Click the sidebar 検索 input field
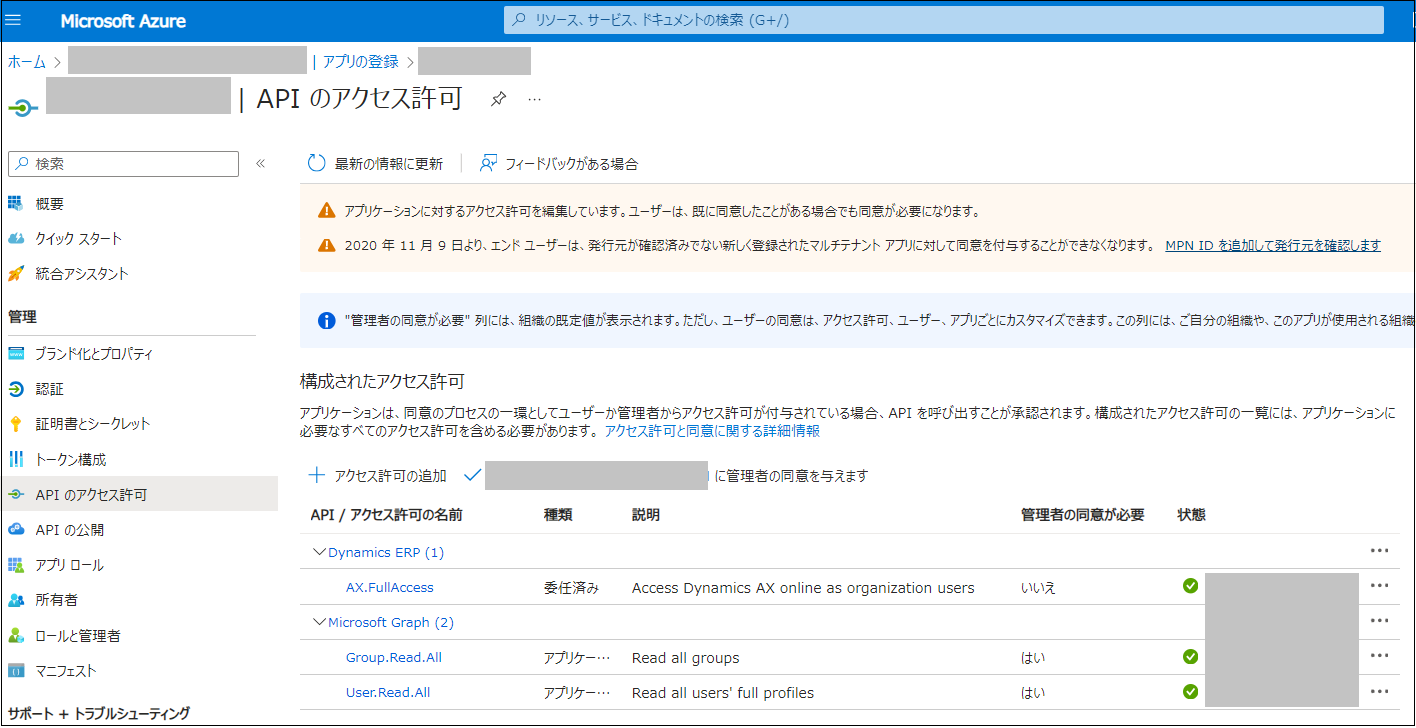The image size is (1416, 728). [x=123, y=164]
